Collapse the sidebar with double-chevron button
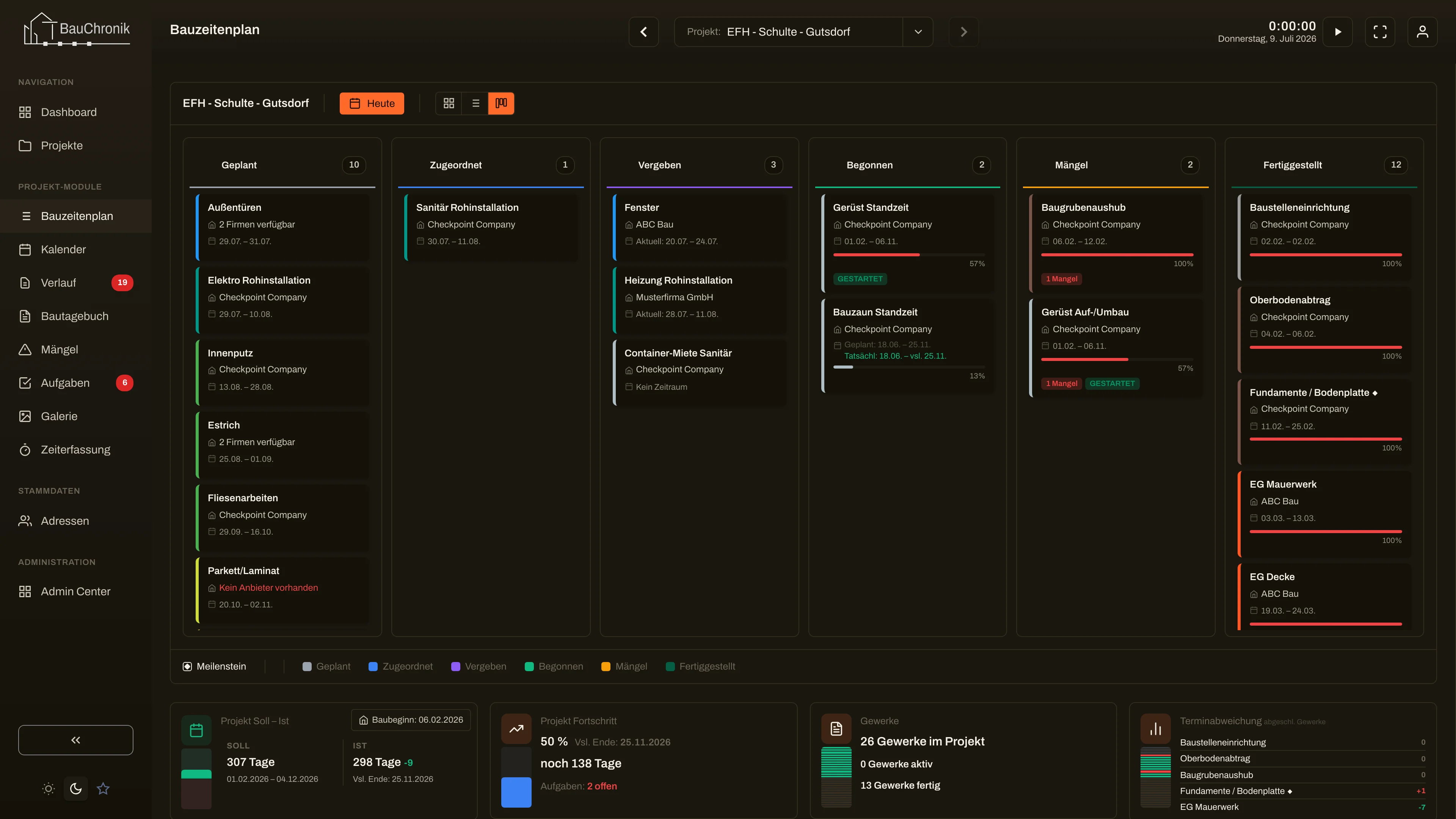 coord(76,740)
